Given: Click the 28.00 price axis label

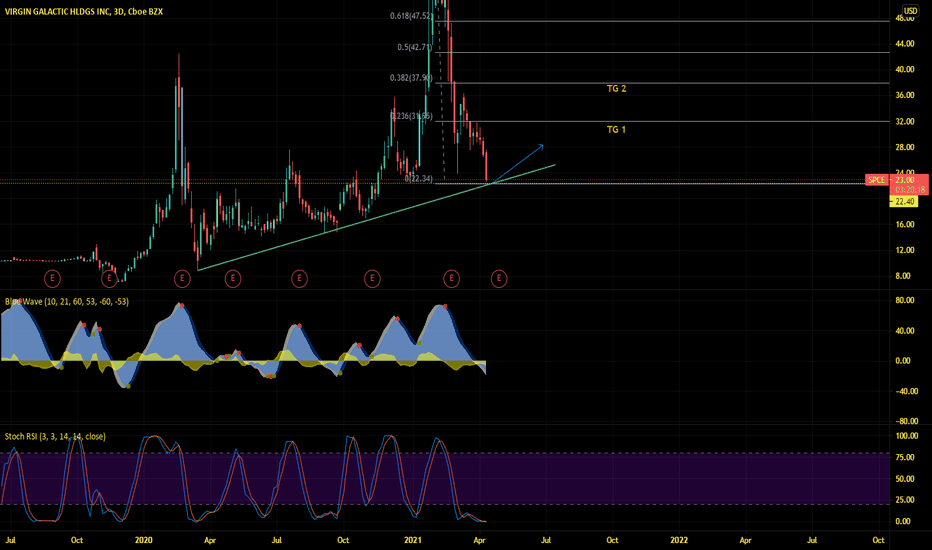Looking at the screenshot, I should 905,147.
